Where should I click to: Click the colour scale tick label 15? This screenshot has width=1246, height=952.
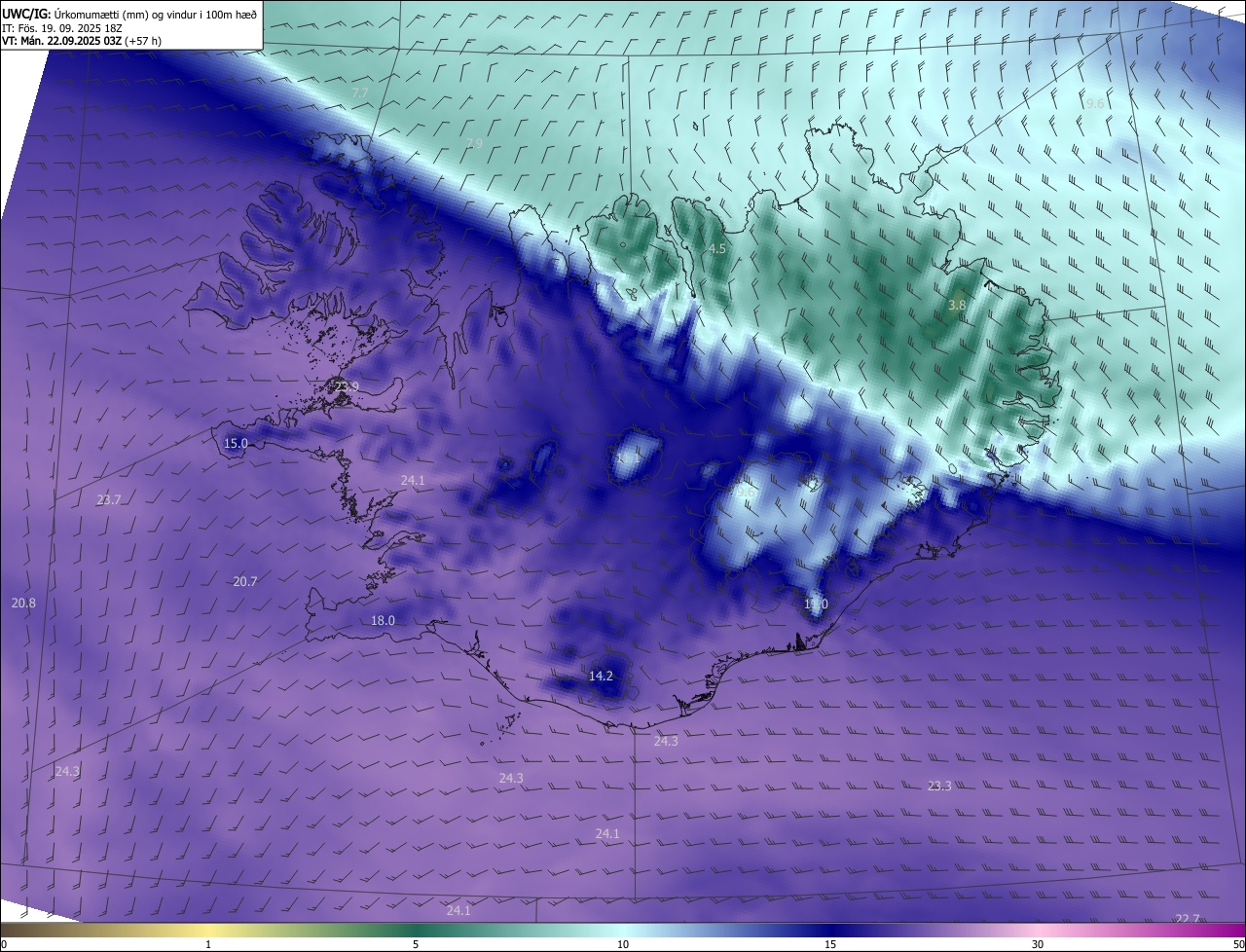[830, 944]
